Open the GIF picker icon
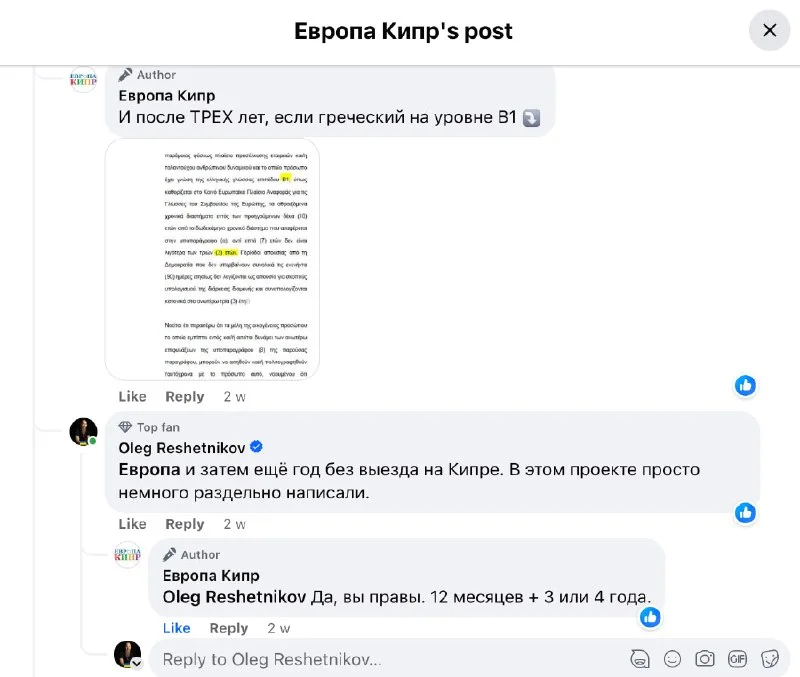Image resolution: width=800 pixels, height=677 pixels. click(737, 659)
